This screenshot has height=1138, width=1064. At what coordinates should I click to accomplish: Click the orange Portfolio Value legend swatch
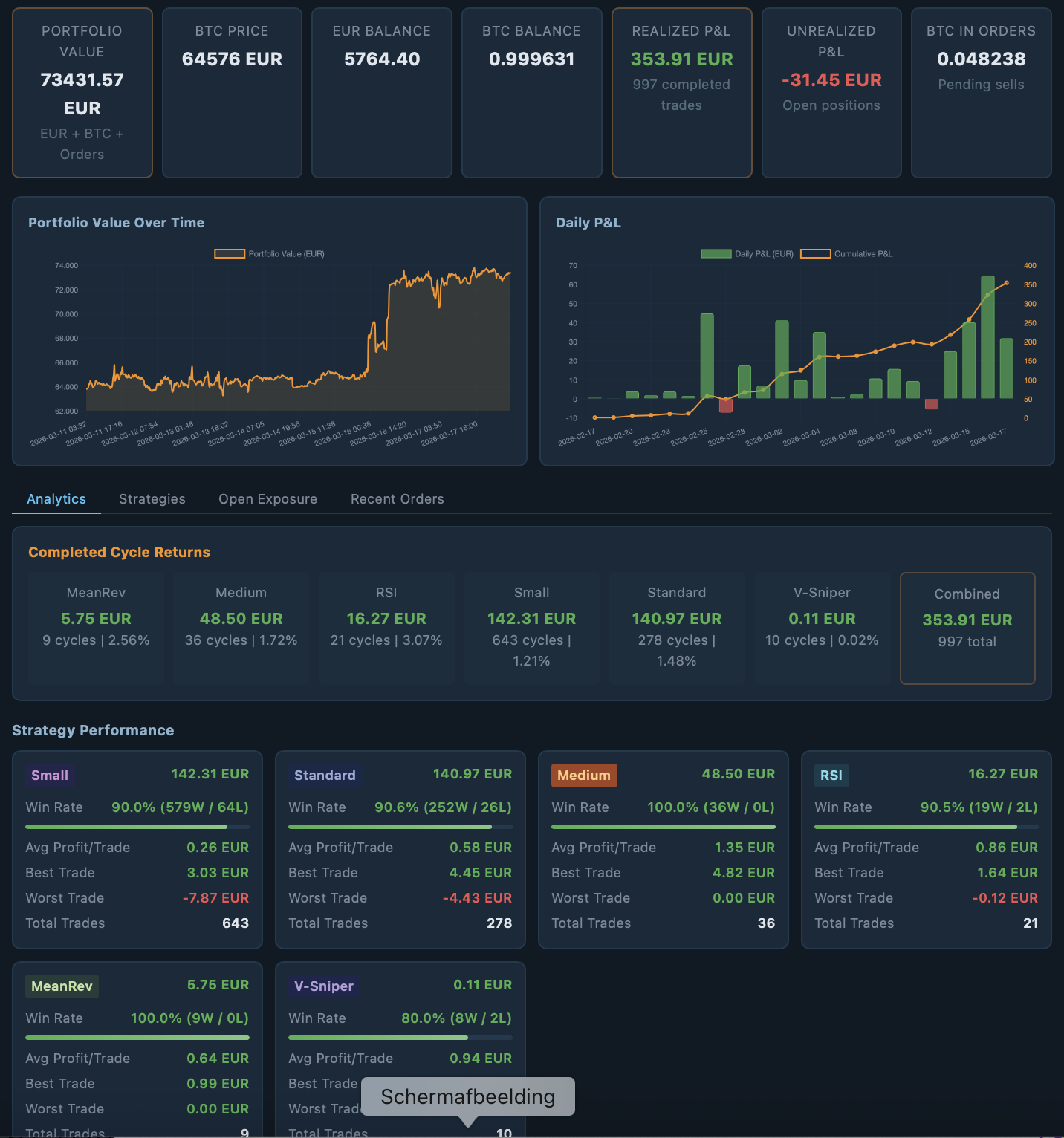231,253
